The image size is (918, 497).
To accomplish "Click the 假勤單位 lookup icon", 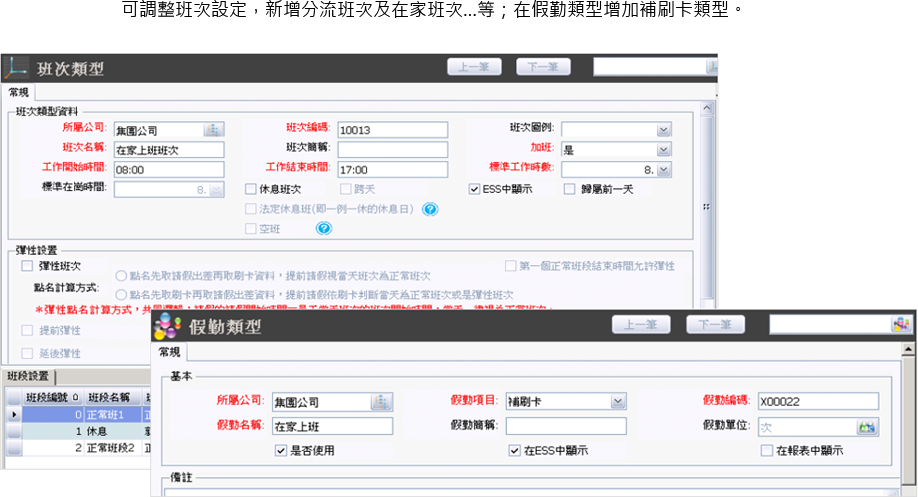I will tap(866, 427).
